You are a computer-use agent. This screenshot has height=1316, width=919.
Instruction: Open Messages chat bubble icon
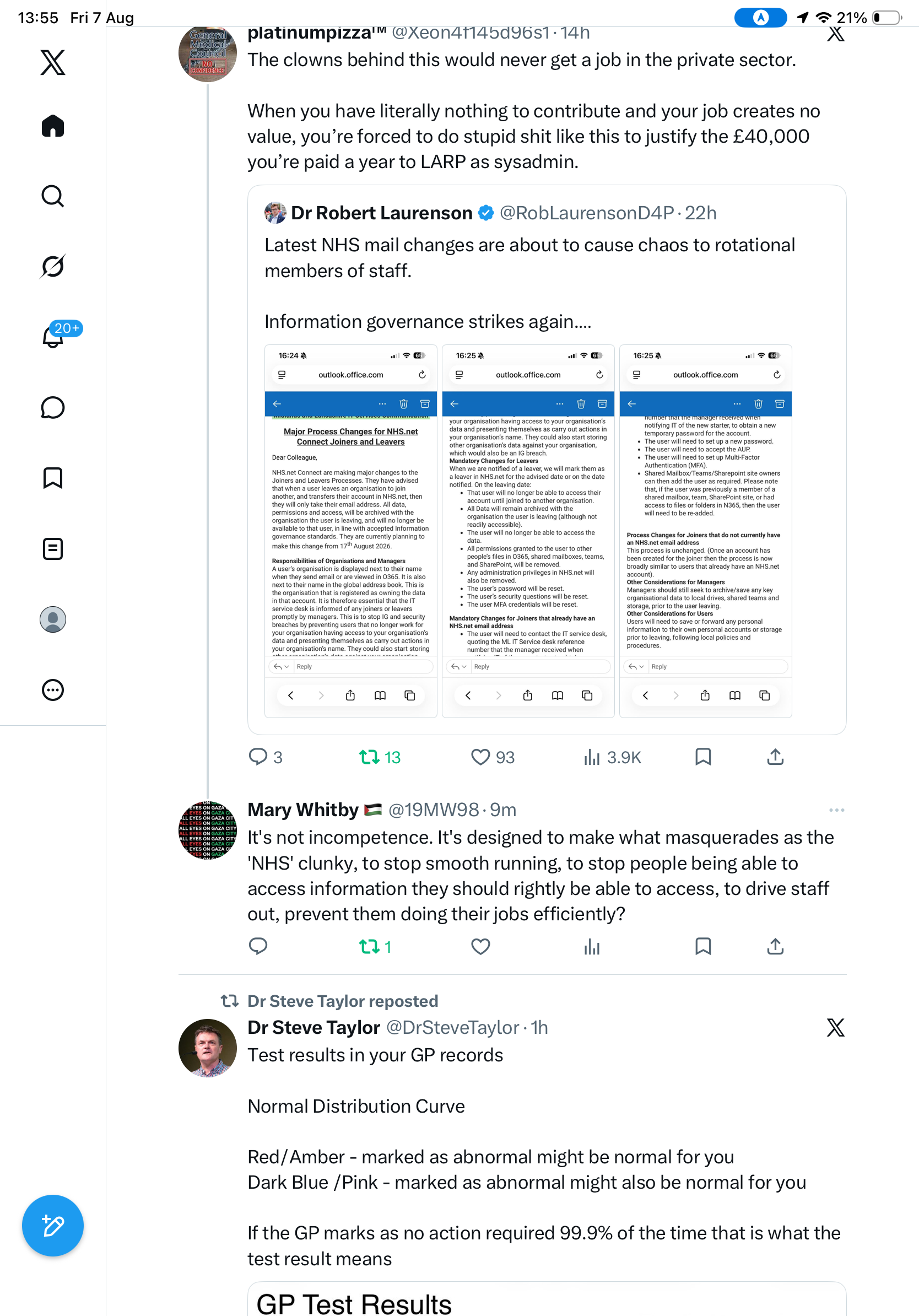coord(53,407)
